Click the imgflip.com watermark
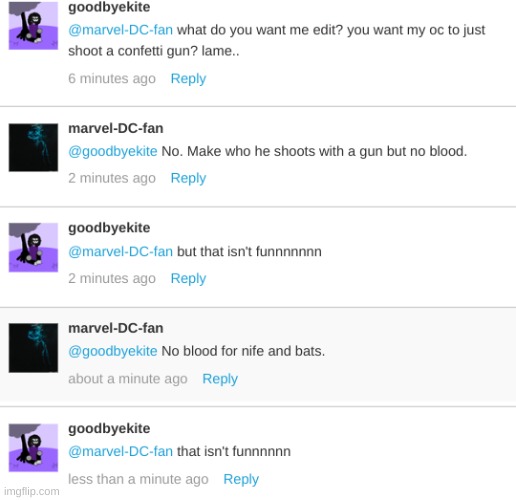 click(32, 492)
